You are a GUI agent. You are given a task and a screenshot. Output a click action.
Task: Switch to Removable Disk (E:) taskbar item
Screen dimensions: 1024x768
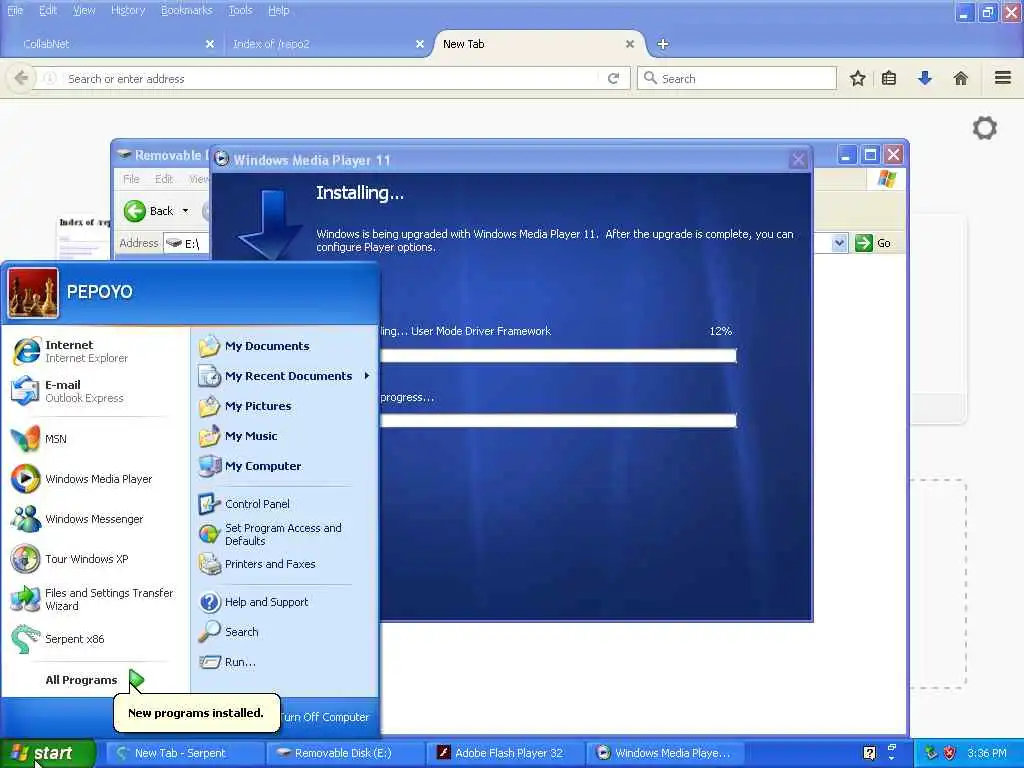pos(345,753)
